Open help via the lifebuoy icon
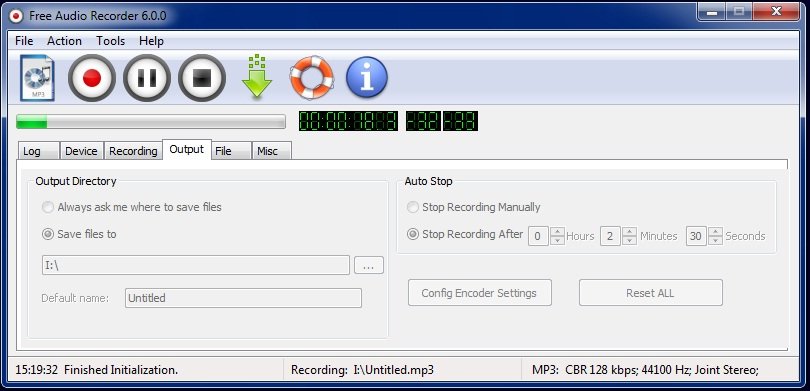Image resolution: width=810 pixels, height=391 pixels. tap(311, 77)
